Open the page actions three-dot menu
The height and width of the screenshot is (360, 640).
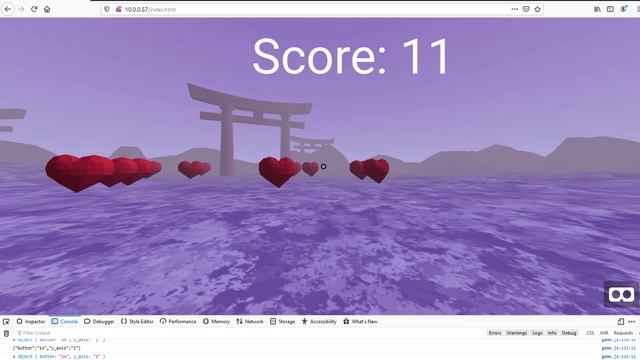[x=515, y=9]
